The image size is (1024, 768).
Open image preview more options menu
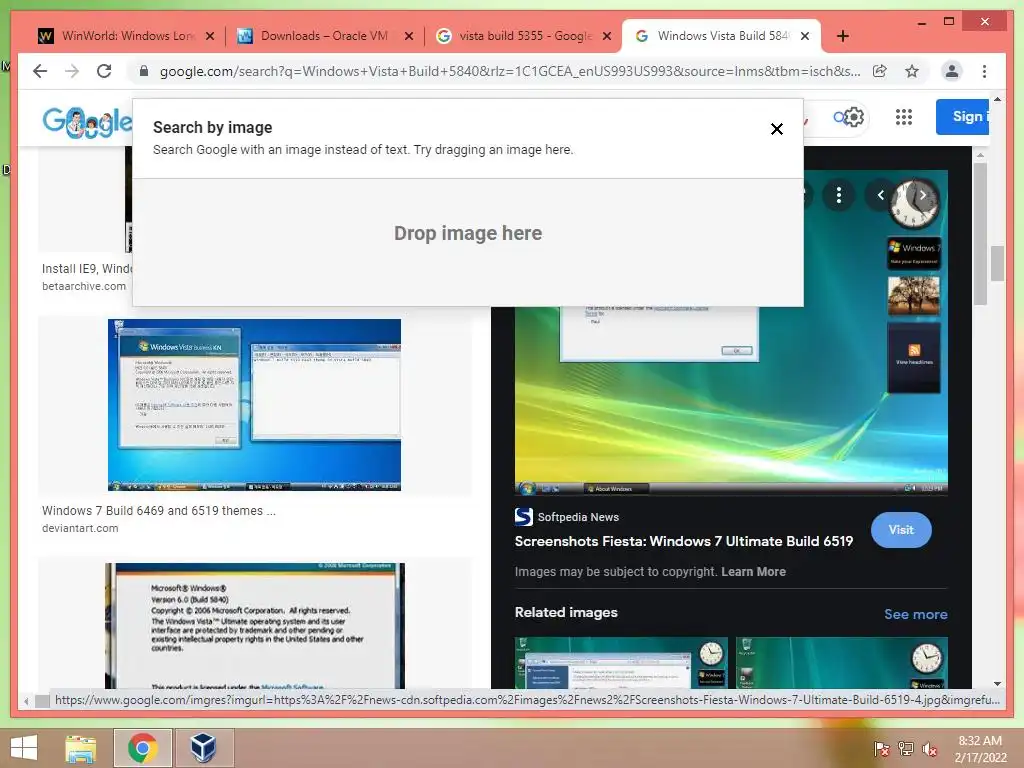click(x=839, y=195)
